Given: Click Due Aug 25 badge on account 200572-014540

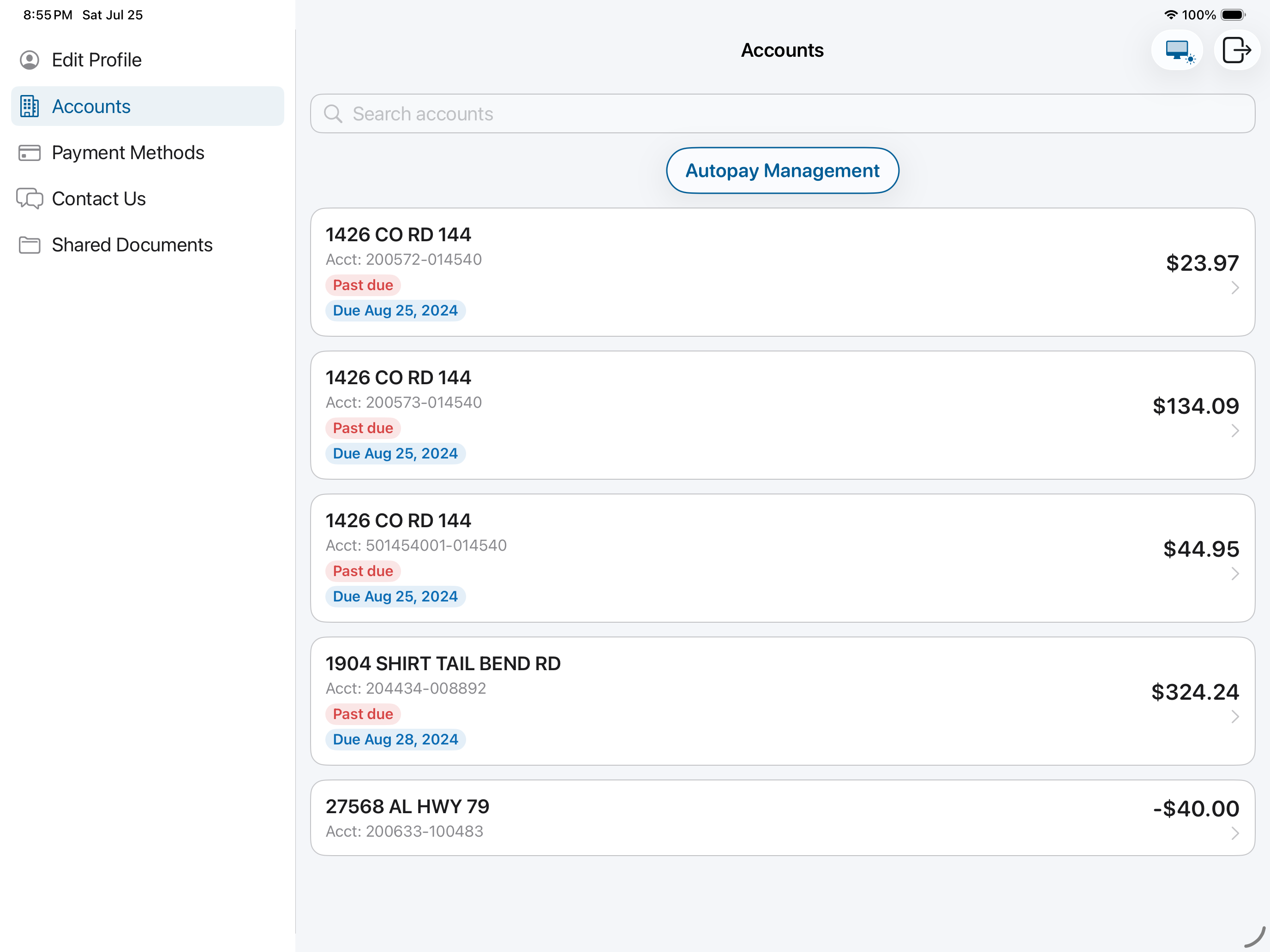Looking at the screenshot, I should [395, 310].
